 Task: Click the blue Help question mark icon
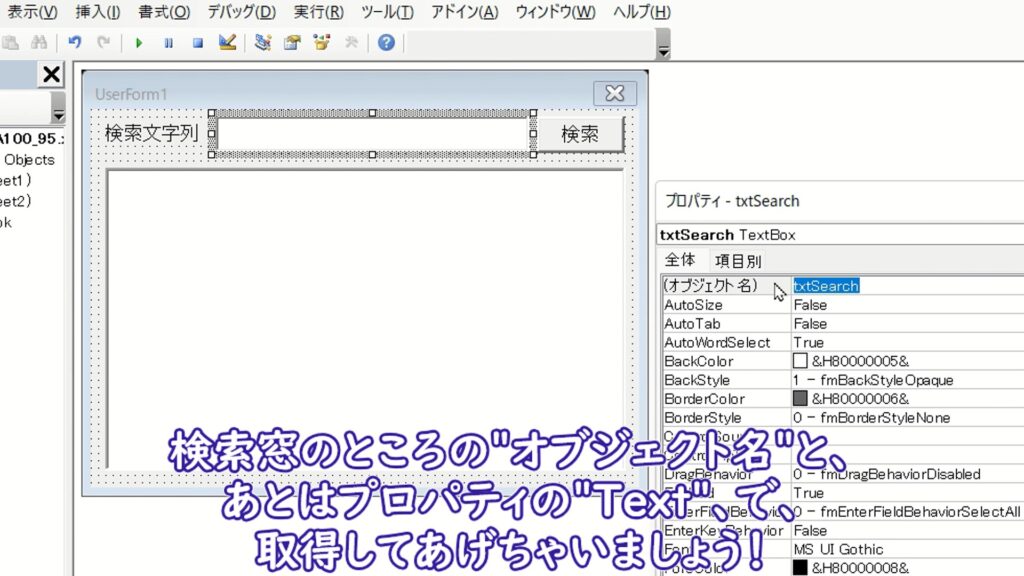point(386,43)
